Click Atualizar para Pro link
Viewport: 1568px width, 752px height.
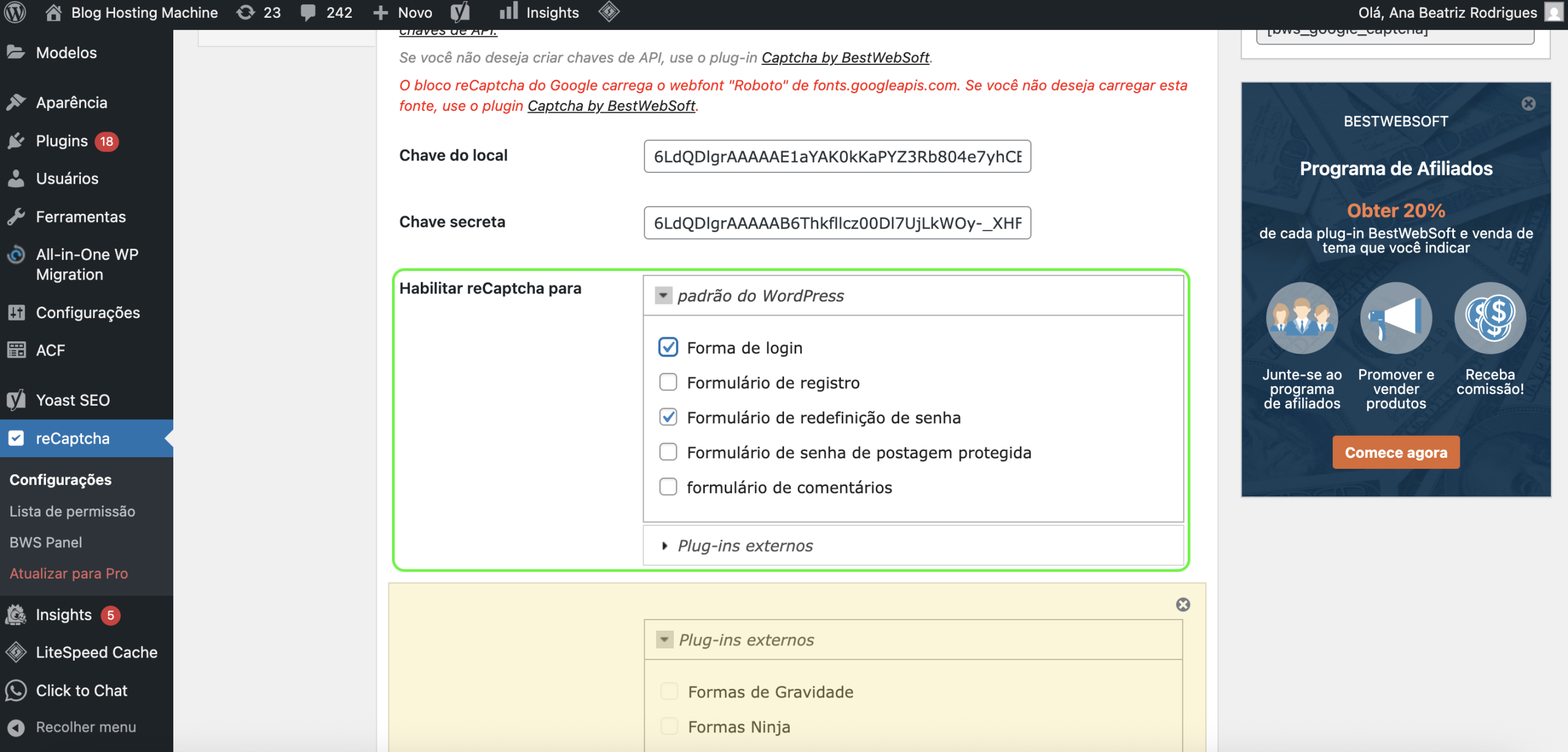pyautogui.click(x=69, y=574)
